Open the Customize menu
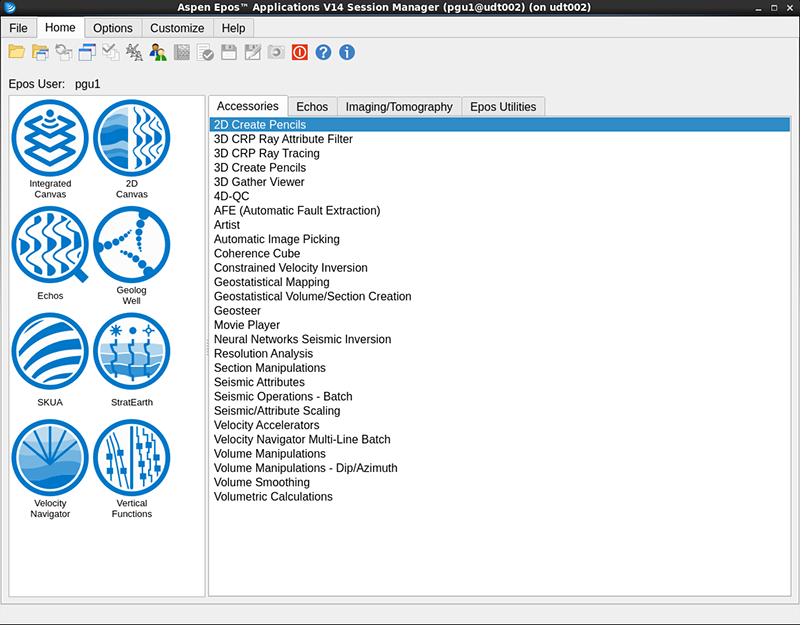 177,28
